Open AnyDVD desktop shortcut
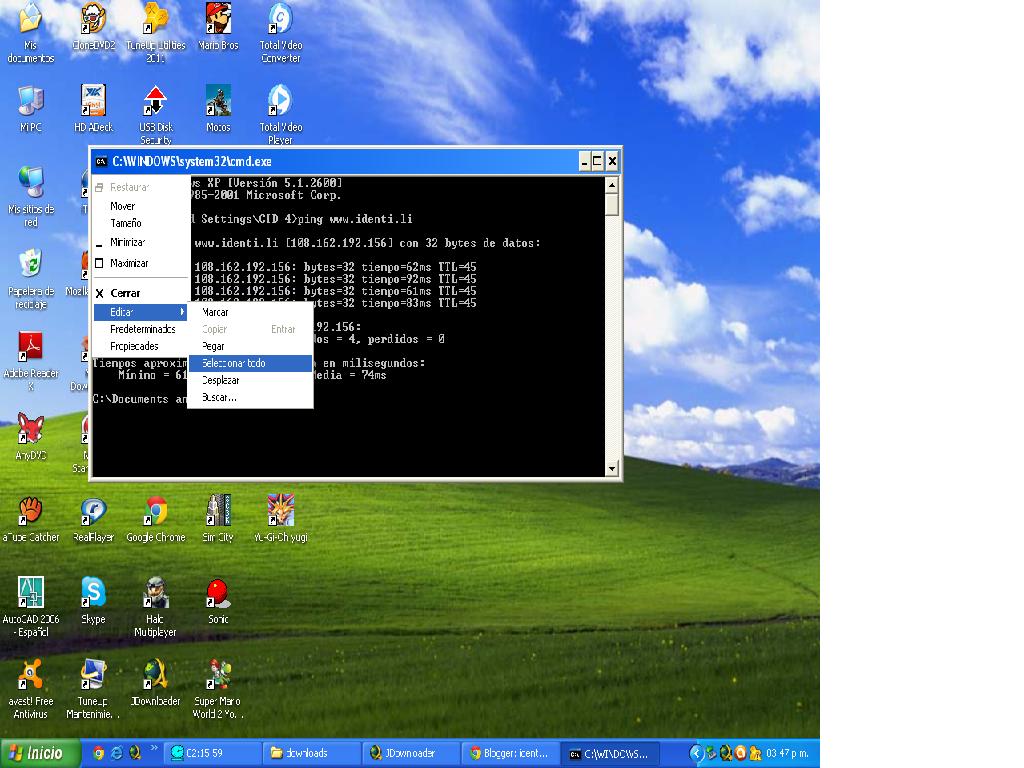The height and width of the screenshot is (768, 1024). click(31, 438)
